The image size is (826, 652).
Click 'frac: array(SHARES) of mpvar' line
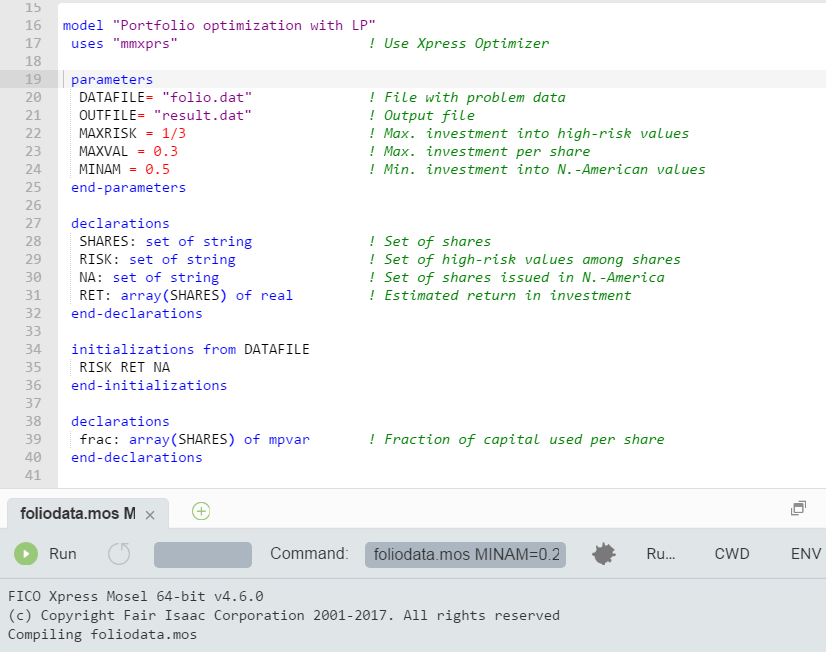point(194,439)
